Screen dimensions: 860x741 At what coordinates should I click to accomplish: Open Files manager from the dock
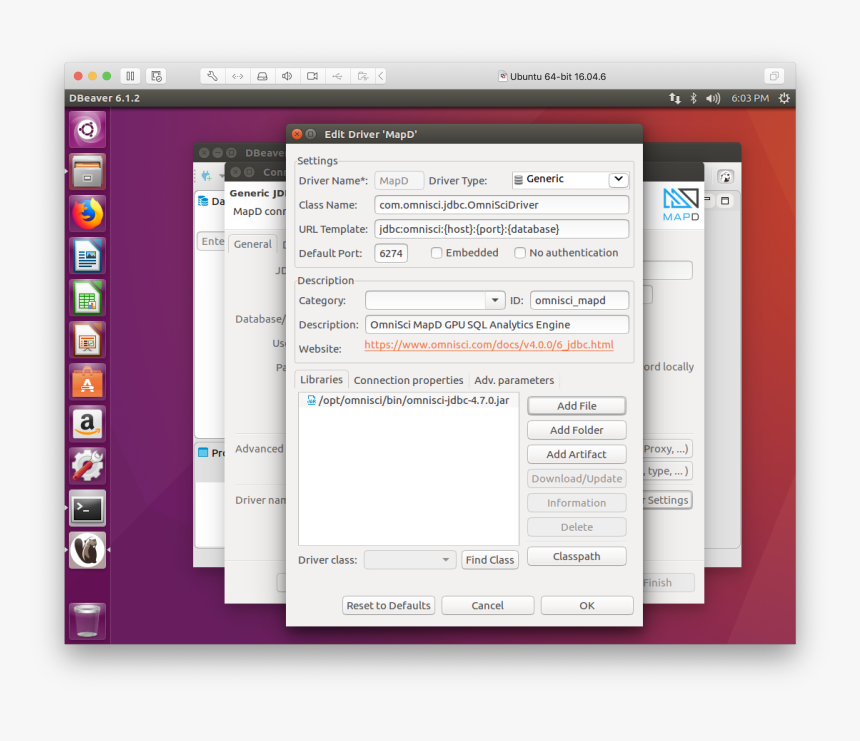coord(87,172)
